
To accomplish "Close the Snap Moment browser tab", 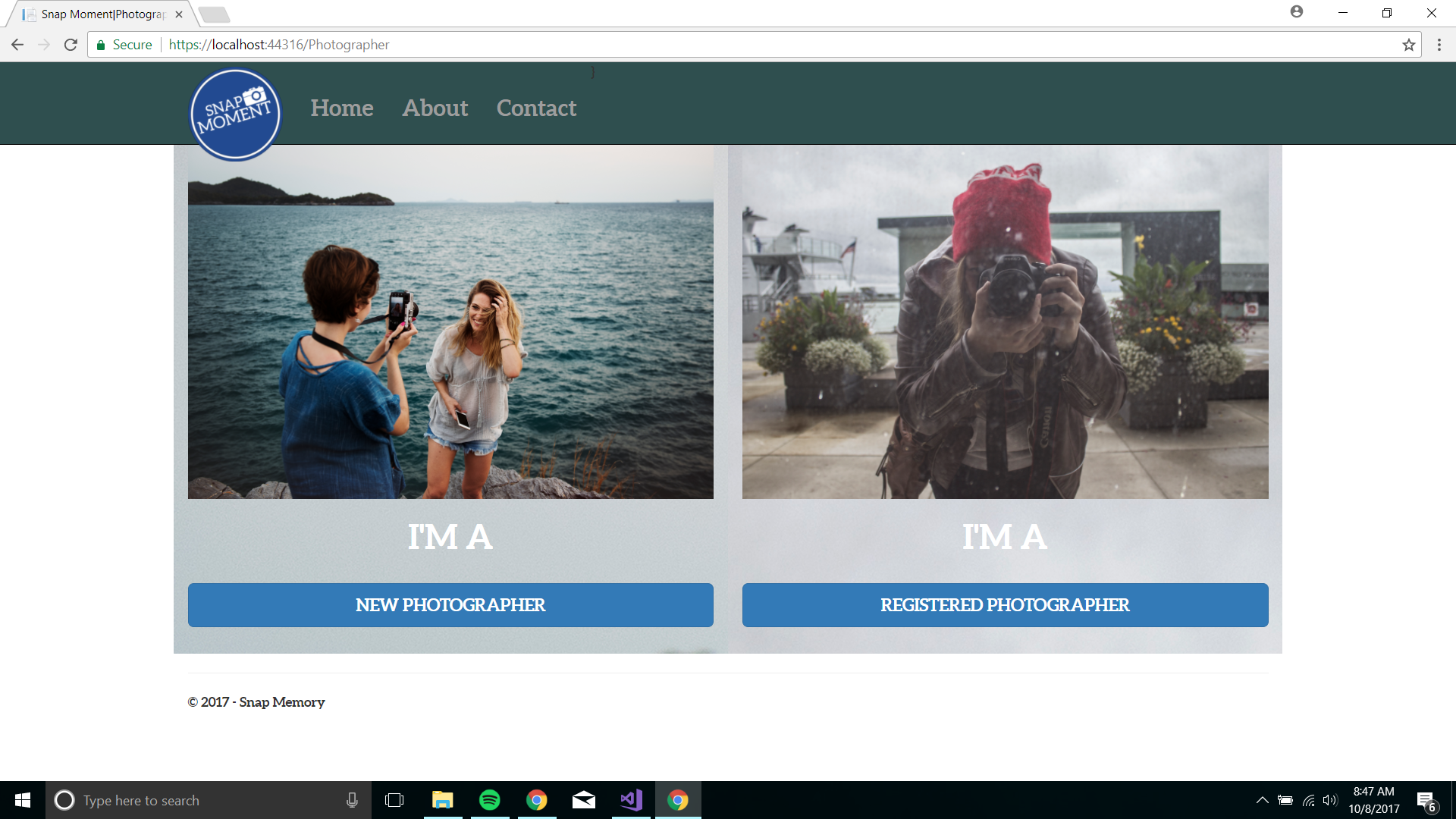I will 179,14.
